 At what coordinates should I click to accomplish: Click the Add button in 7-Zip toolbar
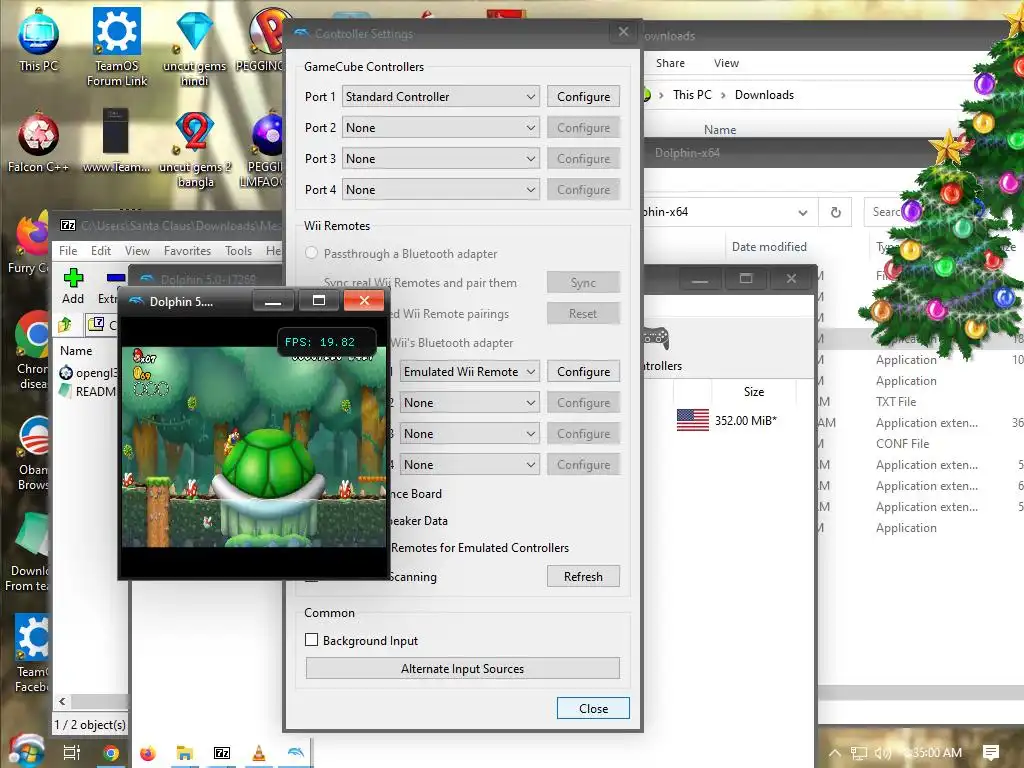coord(73,286)
